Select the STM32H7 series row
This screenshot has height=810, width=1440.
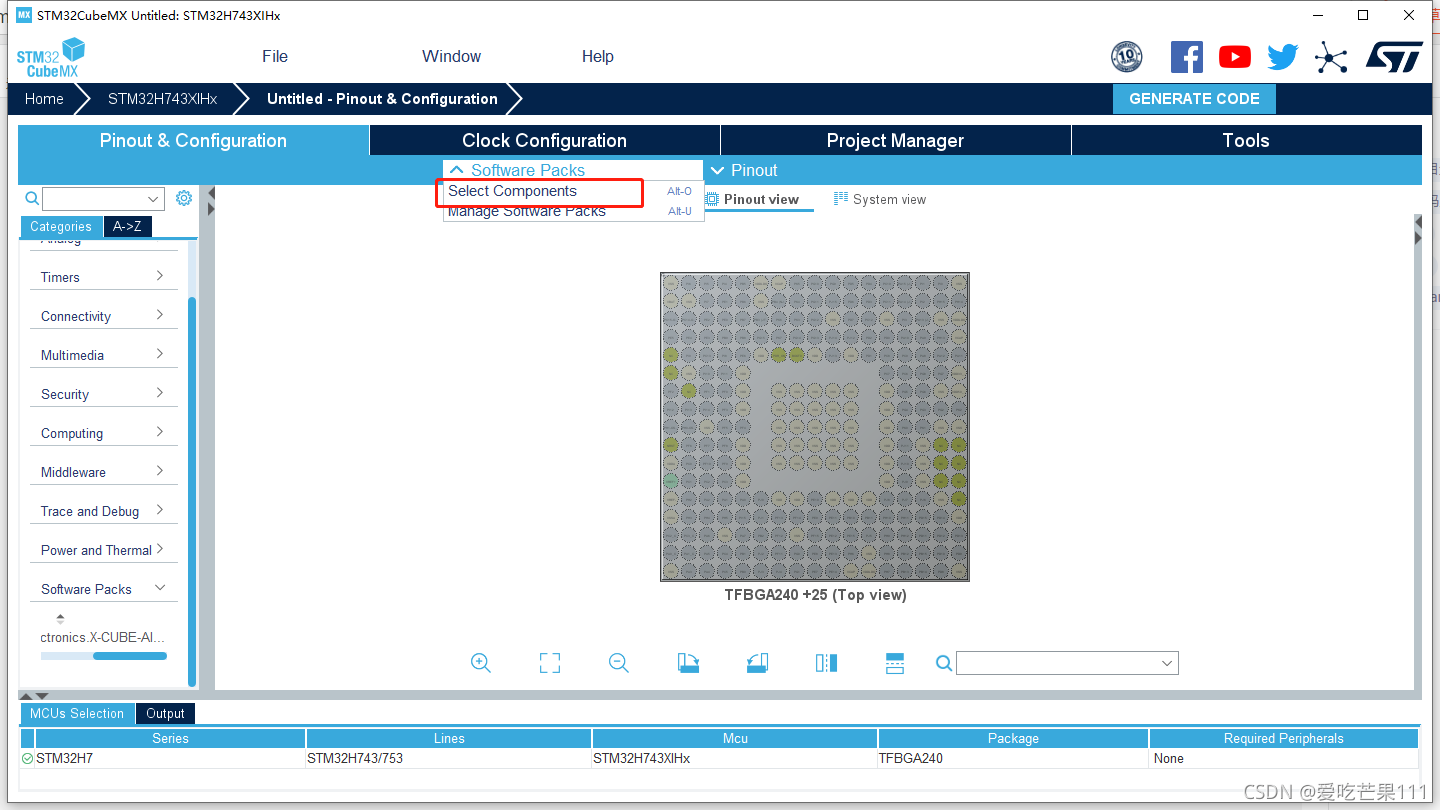pos(720,758)
